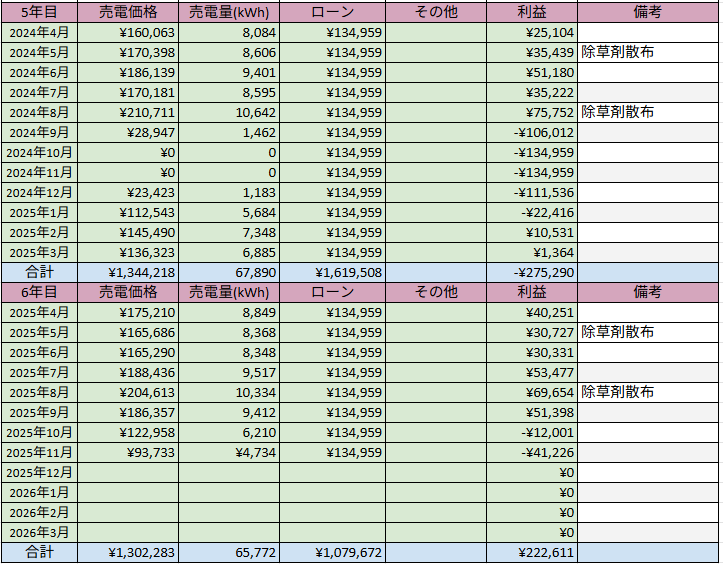Select the -275,290 profit total cell

pyautogui.click(x=531, y=272)
